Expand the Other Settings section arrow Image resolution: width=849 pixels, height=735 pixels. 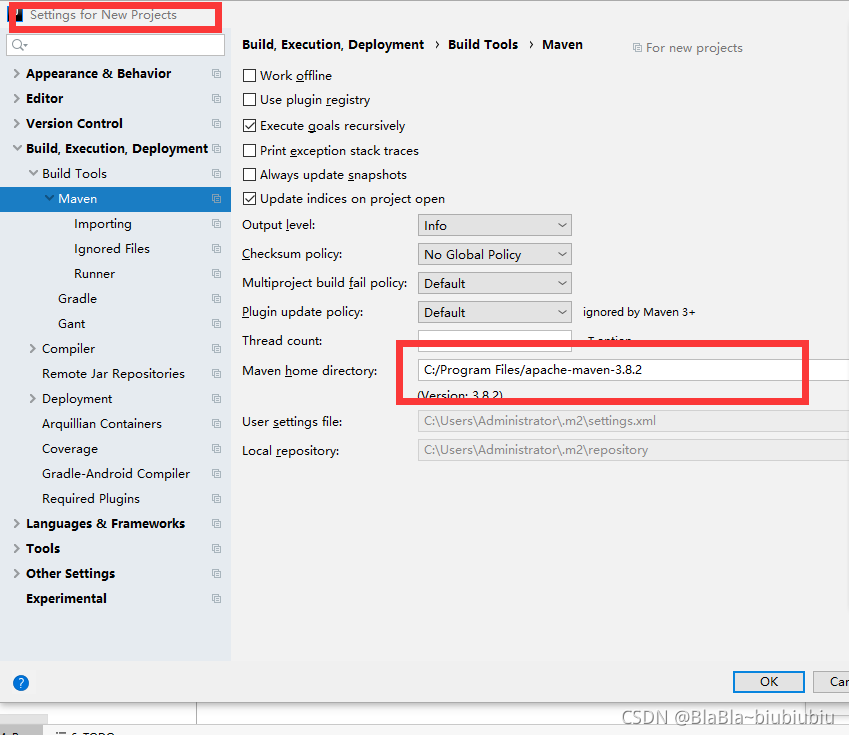pyautogui.click(x=16, y=574)
